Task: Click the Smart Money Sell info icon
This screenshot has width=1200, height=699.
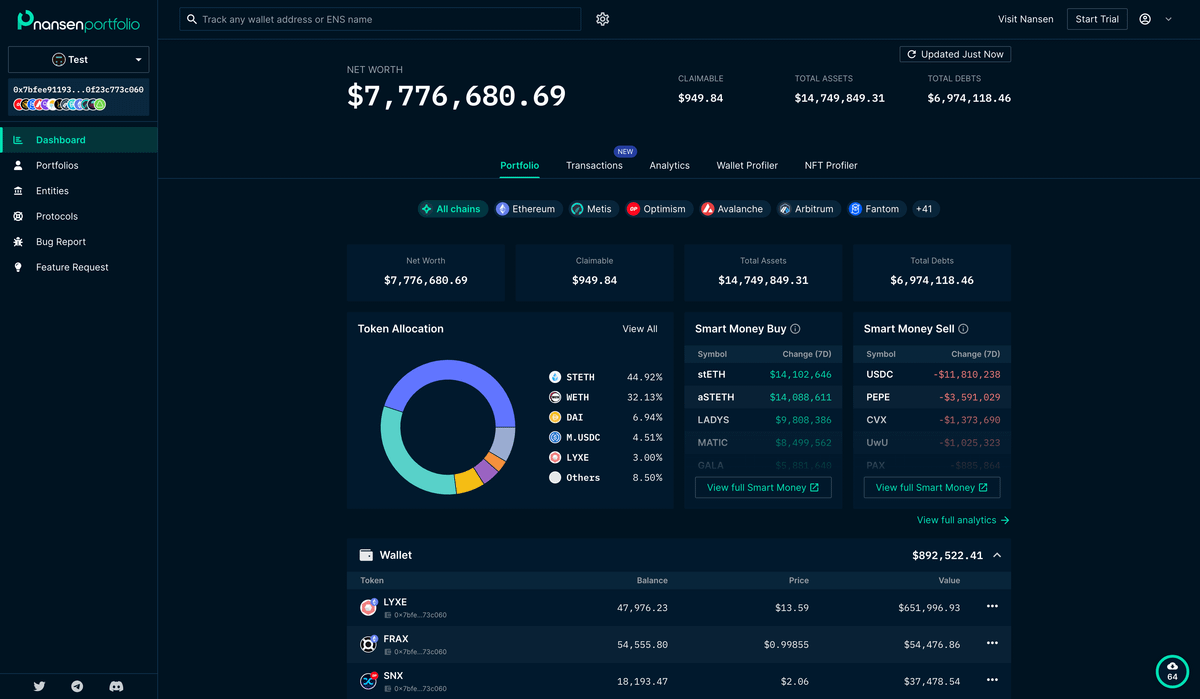Action: 963,329
